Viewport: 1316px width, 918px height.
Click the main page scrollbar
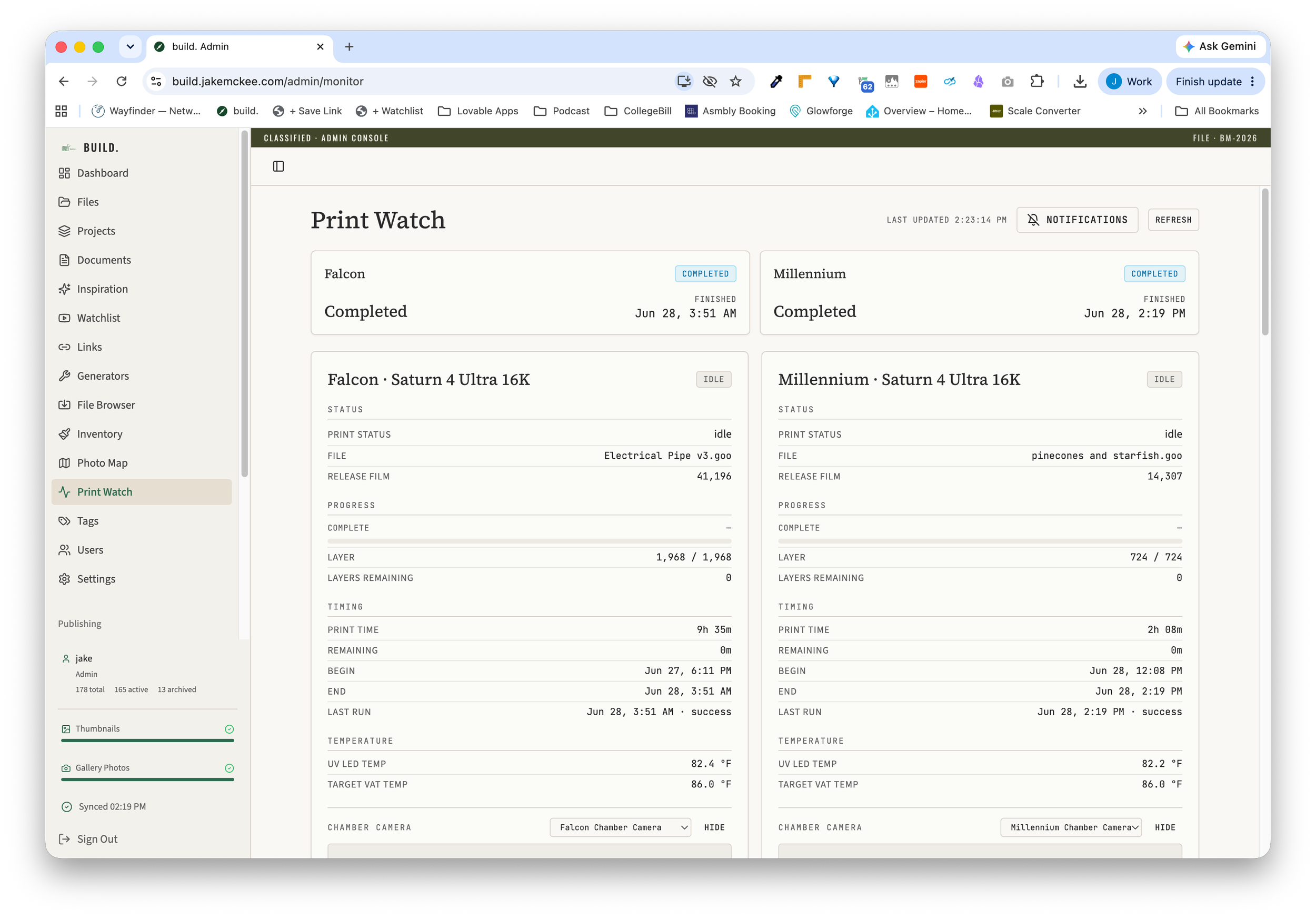(x=1265, y=262)
